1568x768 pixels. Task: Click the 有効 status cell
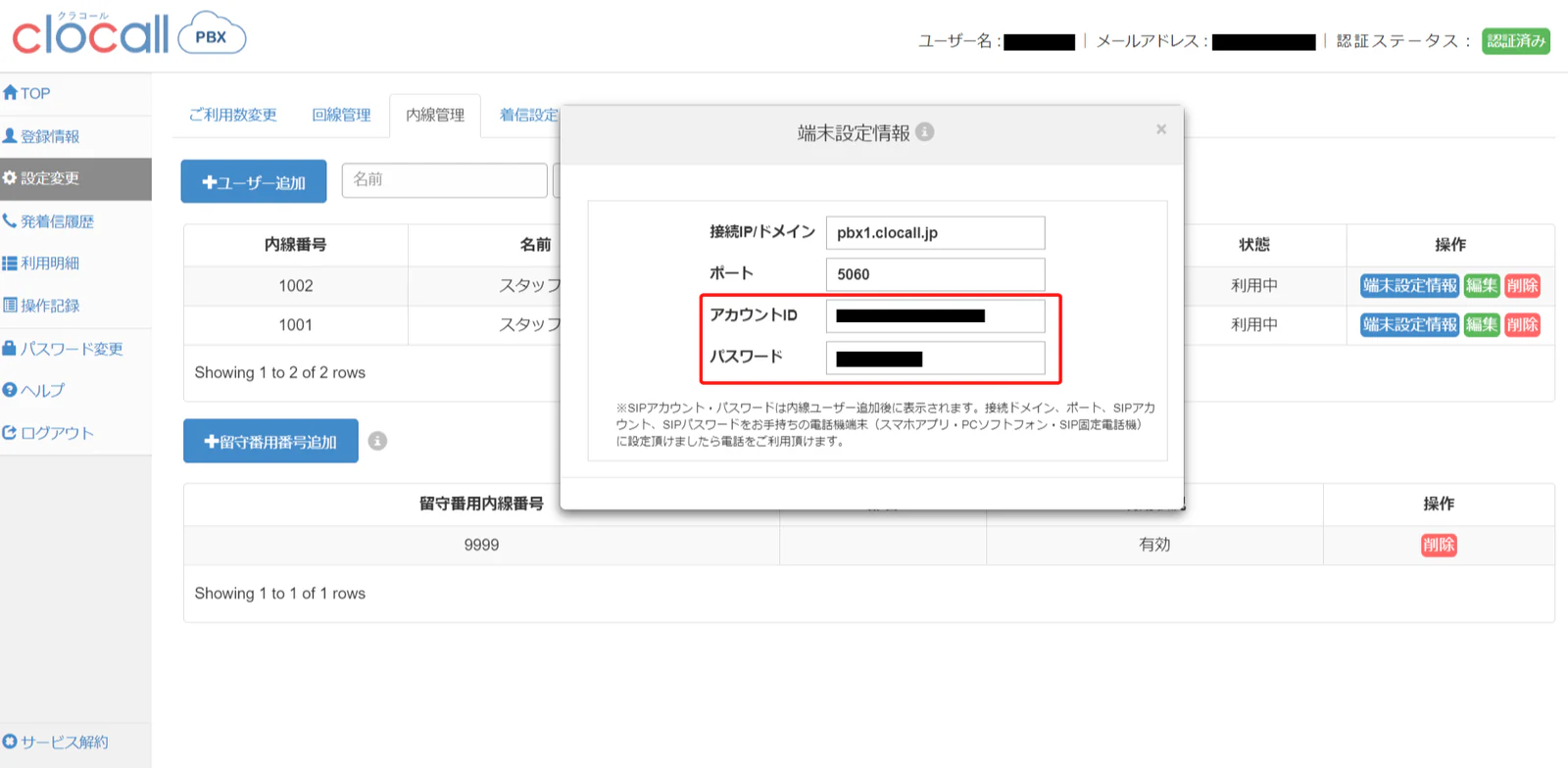coord(1154,545)
